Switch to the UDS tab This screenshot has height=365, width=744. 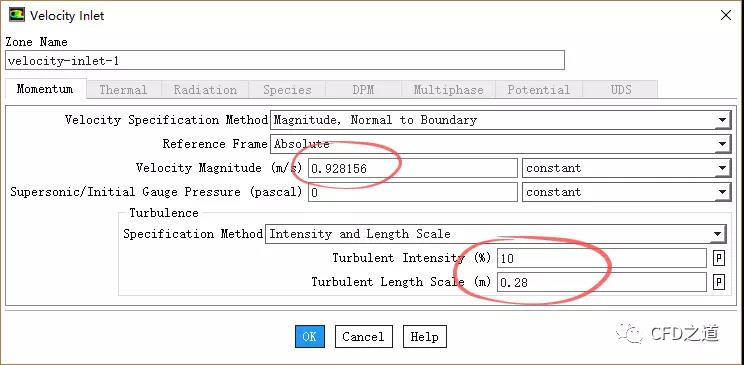tap(621, 90)
